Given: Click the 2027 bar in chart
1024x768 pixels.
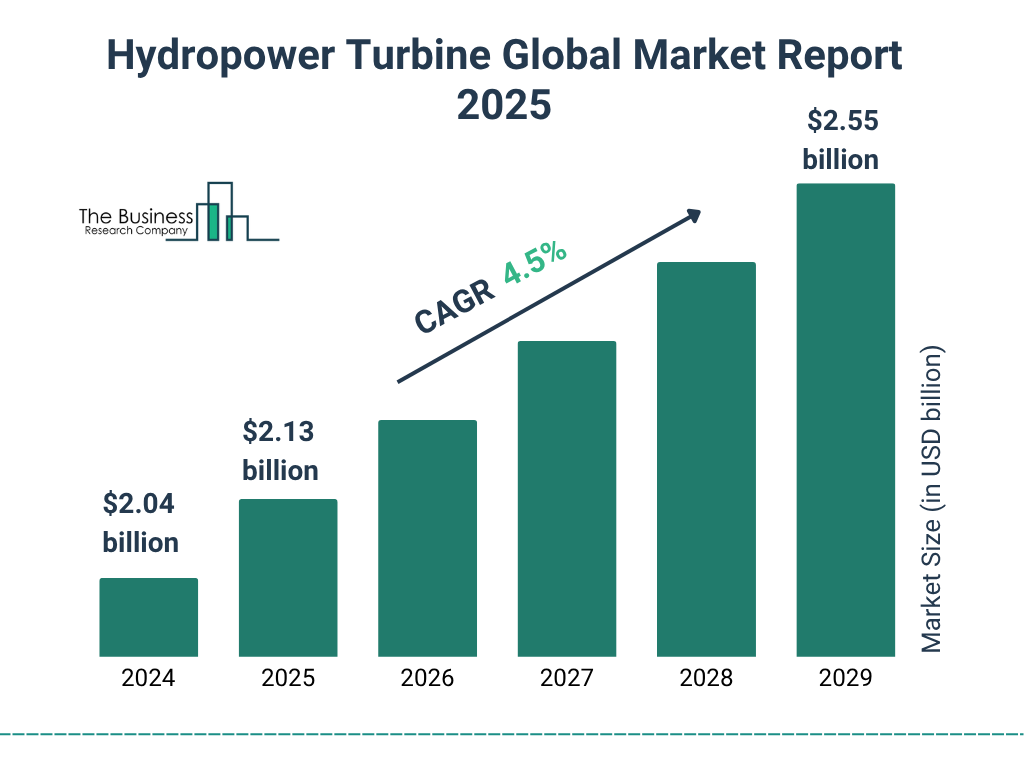Looking at the screenshot, I should [567, 498].
